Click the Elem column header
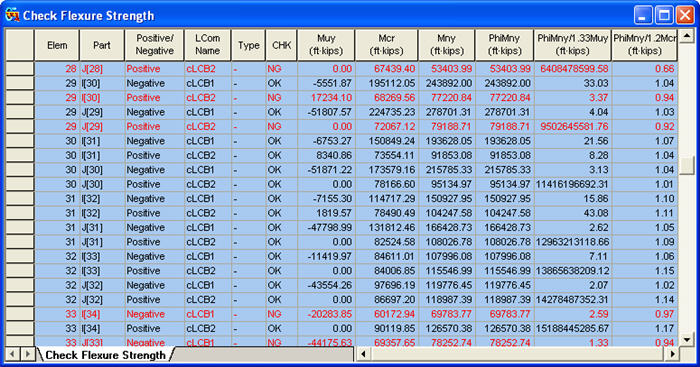The image size is (700, 367). 57,45
